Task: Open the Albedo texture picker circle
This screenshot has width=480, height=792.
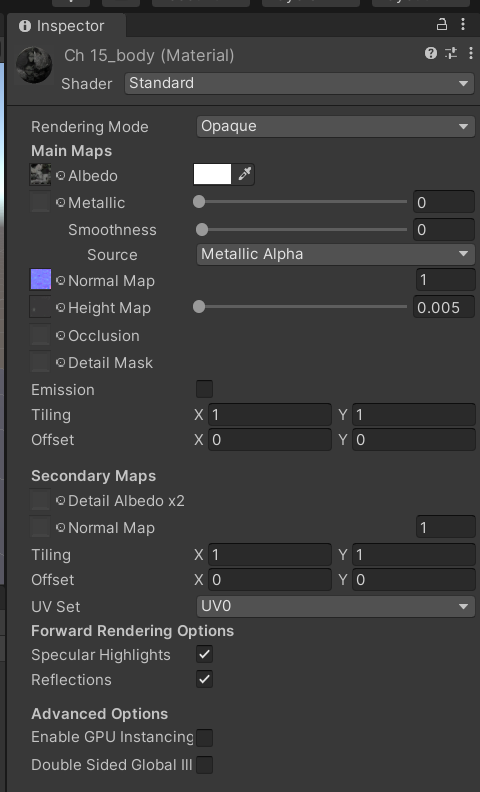Action: pos(61,176)
